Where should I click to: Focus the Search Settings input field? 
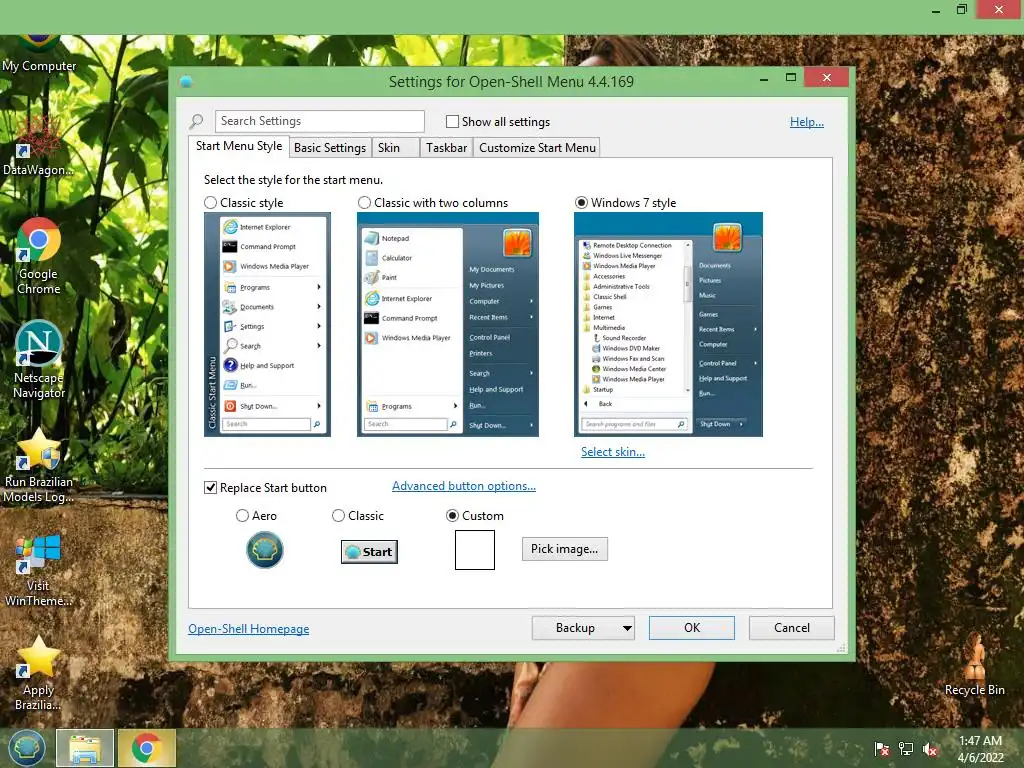(320, 121)
